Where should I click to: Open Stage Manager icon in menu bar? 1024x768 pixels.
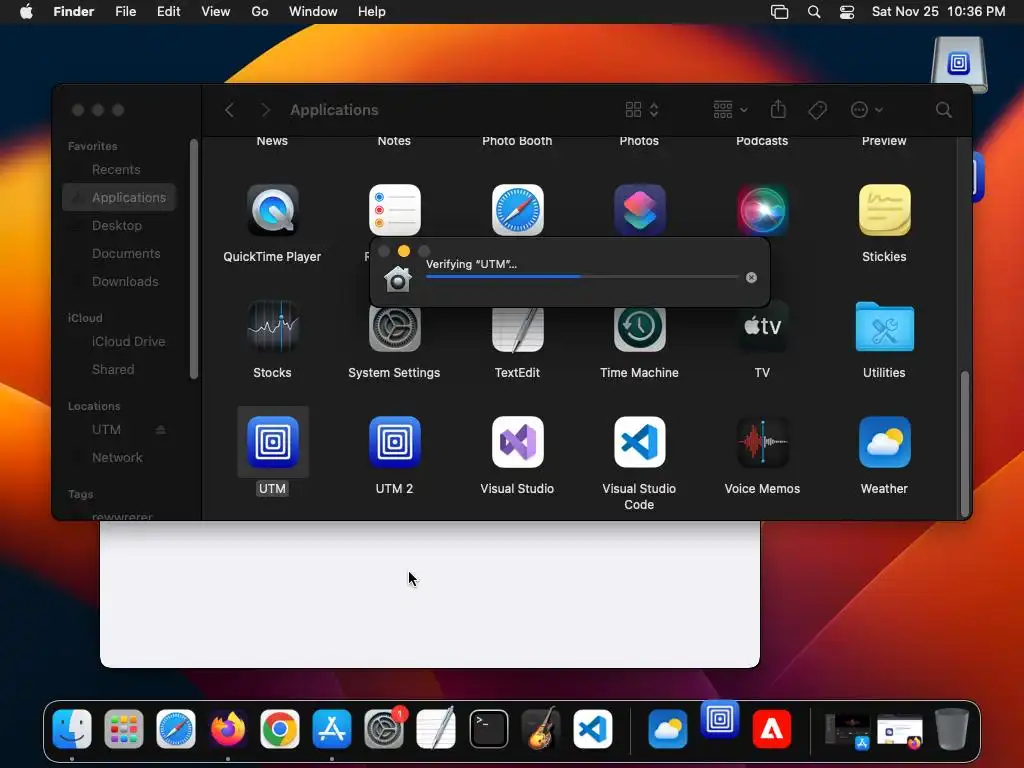(779, 12)
